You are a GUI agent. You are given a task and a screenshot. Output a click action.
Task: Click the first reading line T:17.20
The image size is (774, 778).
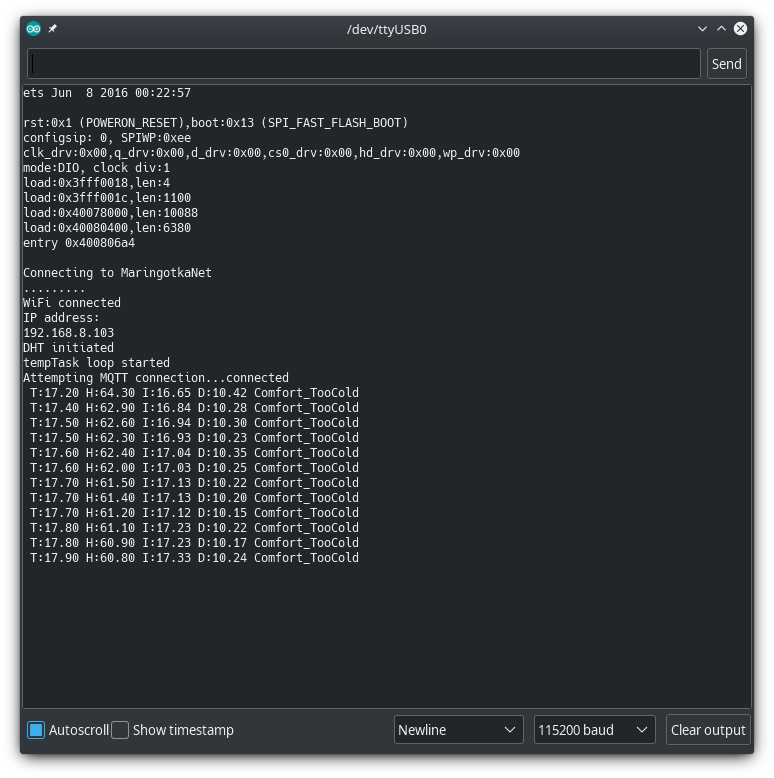point(193,393)
